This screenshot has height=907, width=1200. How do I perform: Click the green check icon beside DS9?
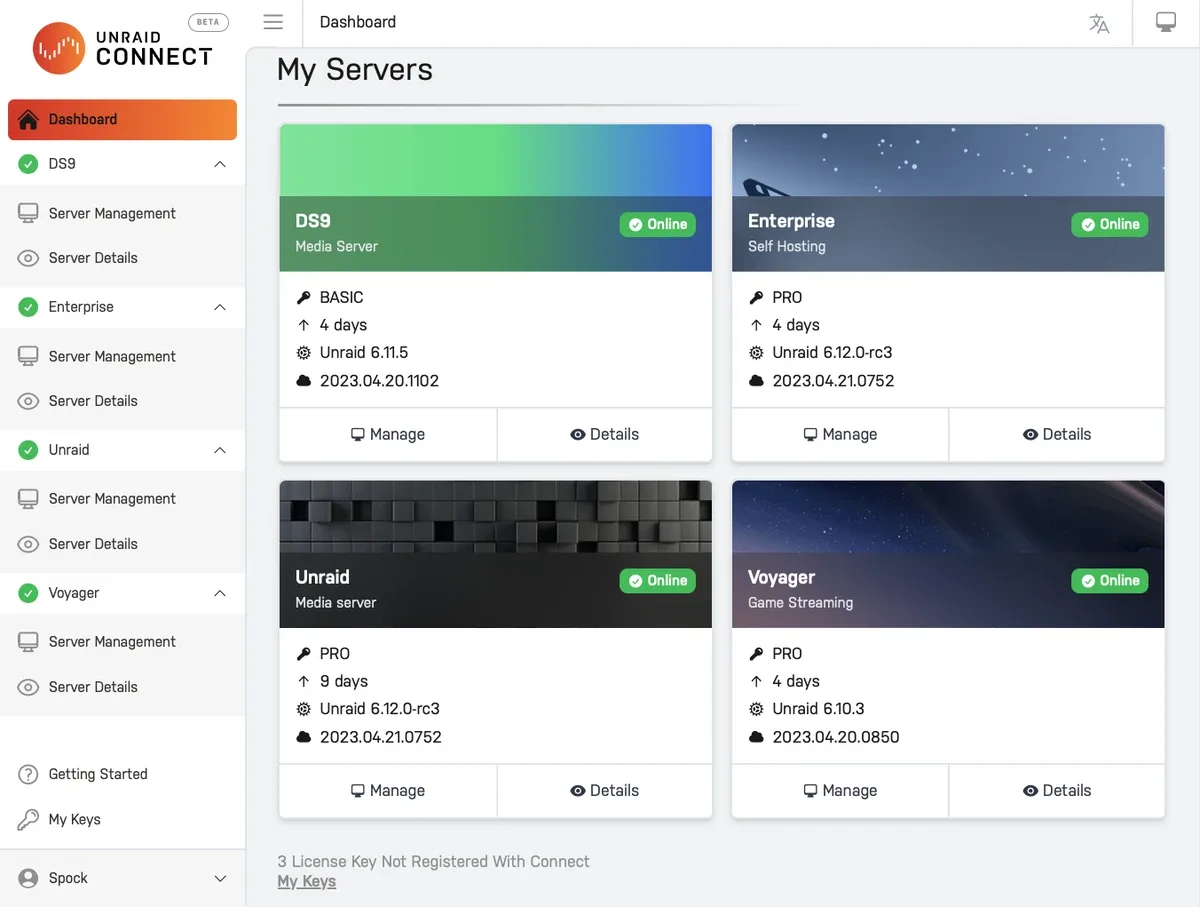point(29,164)
